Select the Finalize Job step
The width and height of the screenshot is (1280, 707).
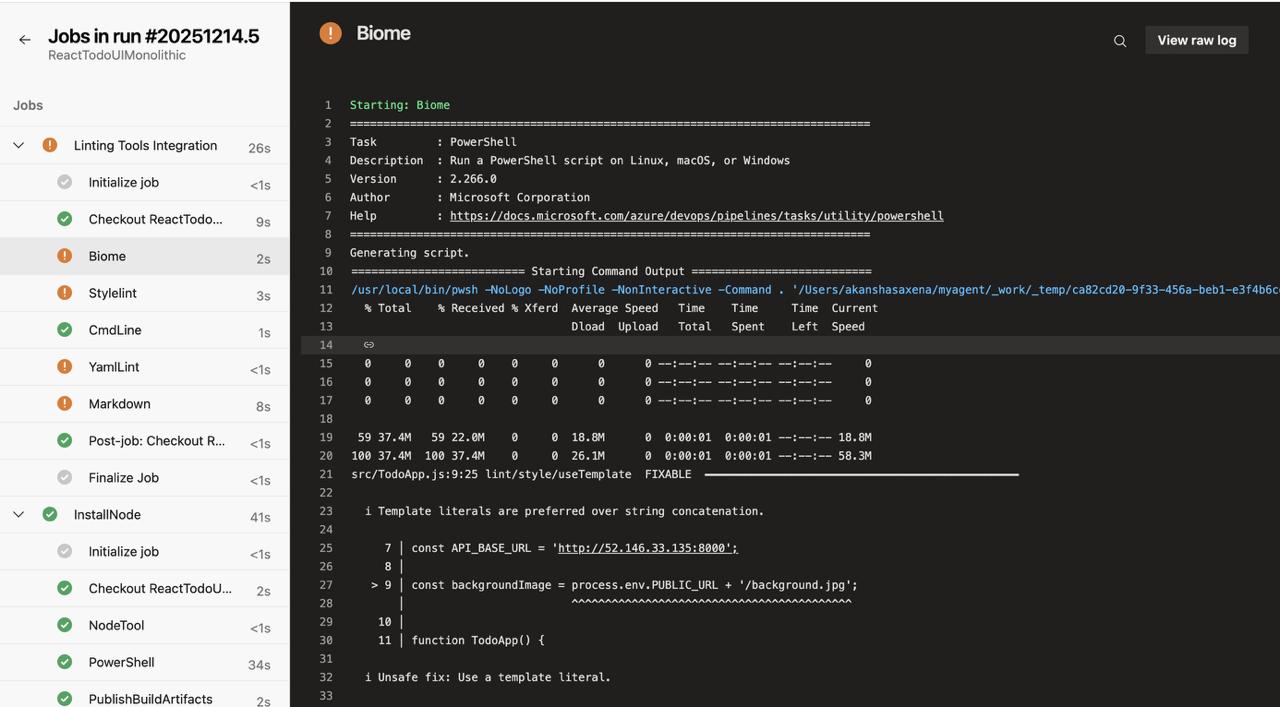[x=145, y=478]
